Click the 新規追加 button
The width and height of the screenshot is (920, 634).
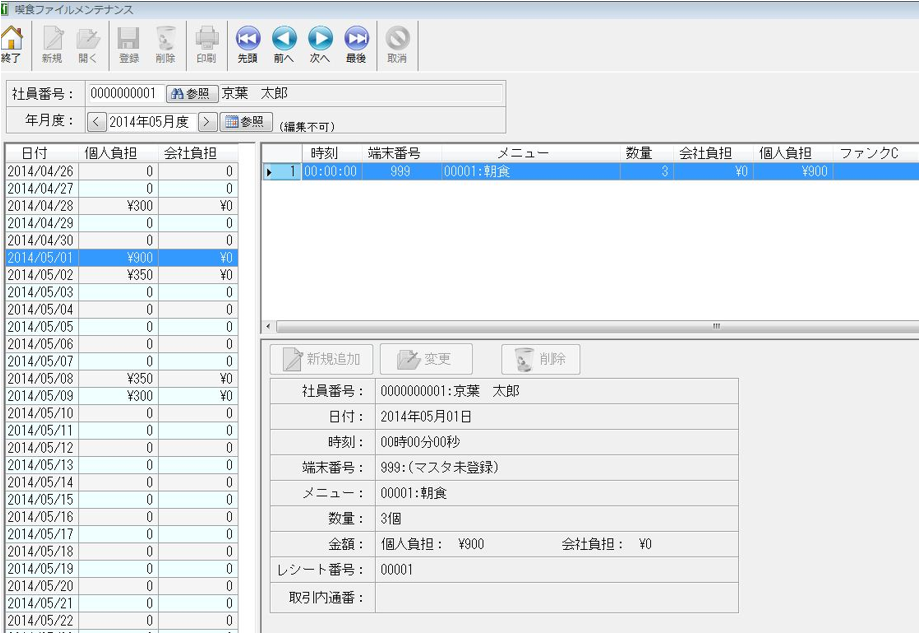click(322, 359)
